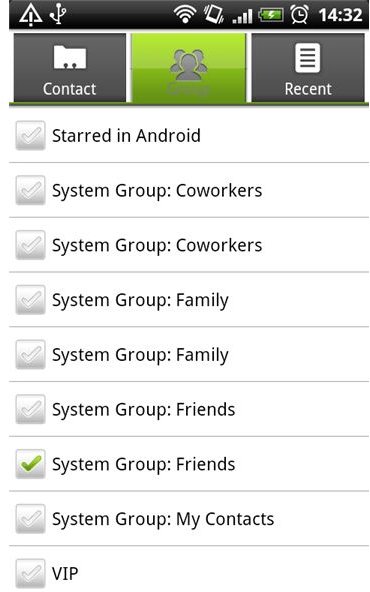Uncheck the green-ticked System Group: Friends checkbox
Screen dimensions: 370x592
31,464
